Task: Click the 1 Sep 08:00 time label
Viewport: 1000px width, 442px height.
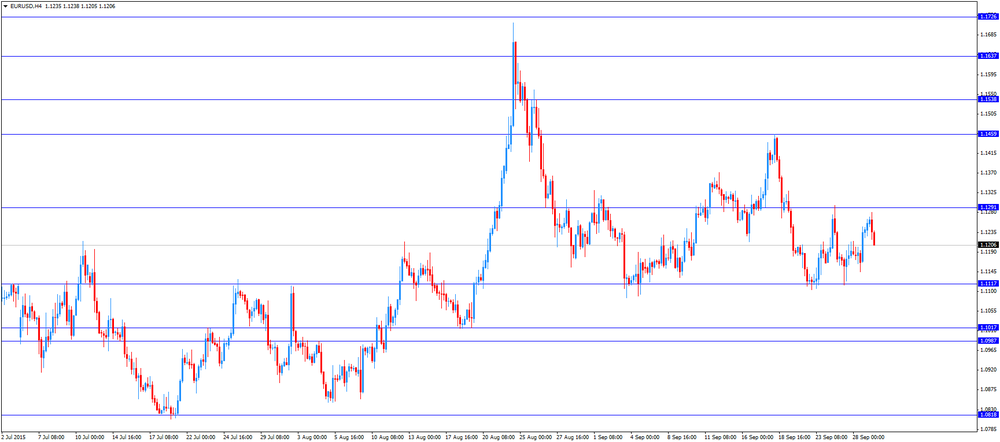Action: [610, 438]
